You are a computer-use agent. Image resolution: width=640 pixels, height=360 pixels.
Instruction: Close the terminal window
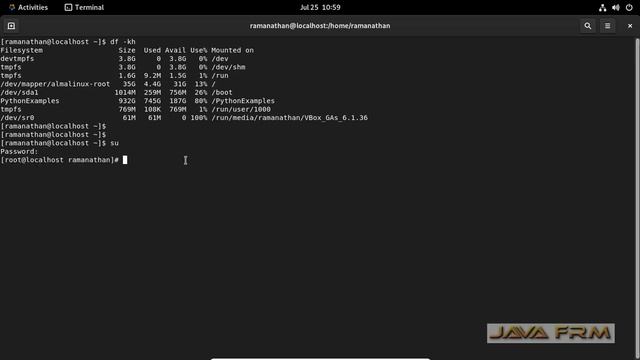click(x=630, y=26)
